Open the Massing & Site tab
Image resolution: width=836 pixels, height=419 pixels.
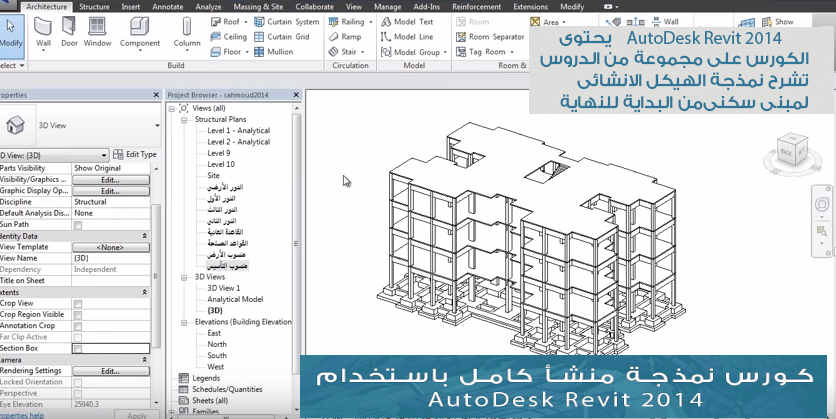pyautogui.click(x=259, y=6)
